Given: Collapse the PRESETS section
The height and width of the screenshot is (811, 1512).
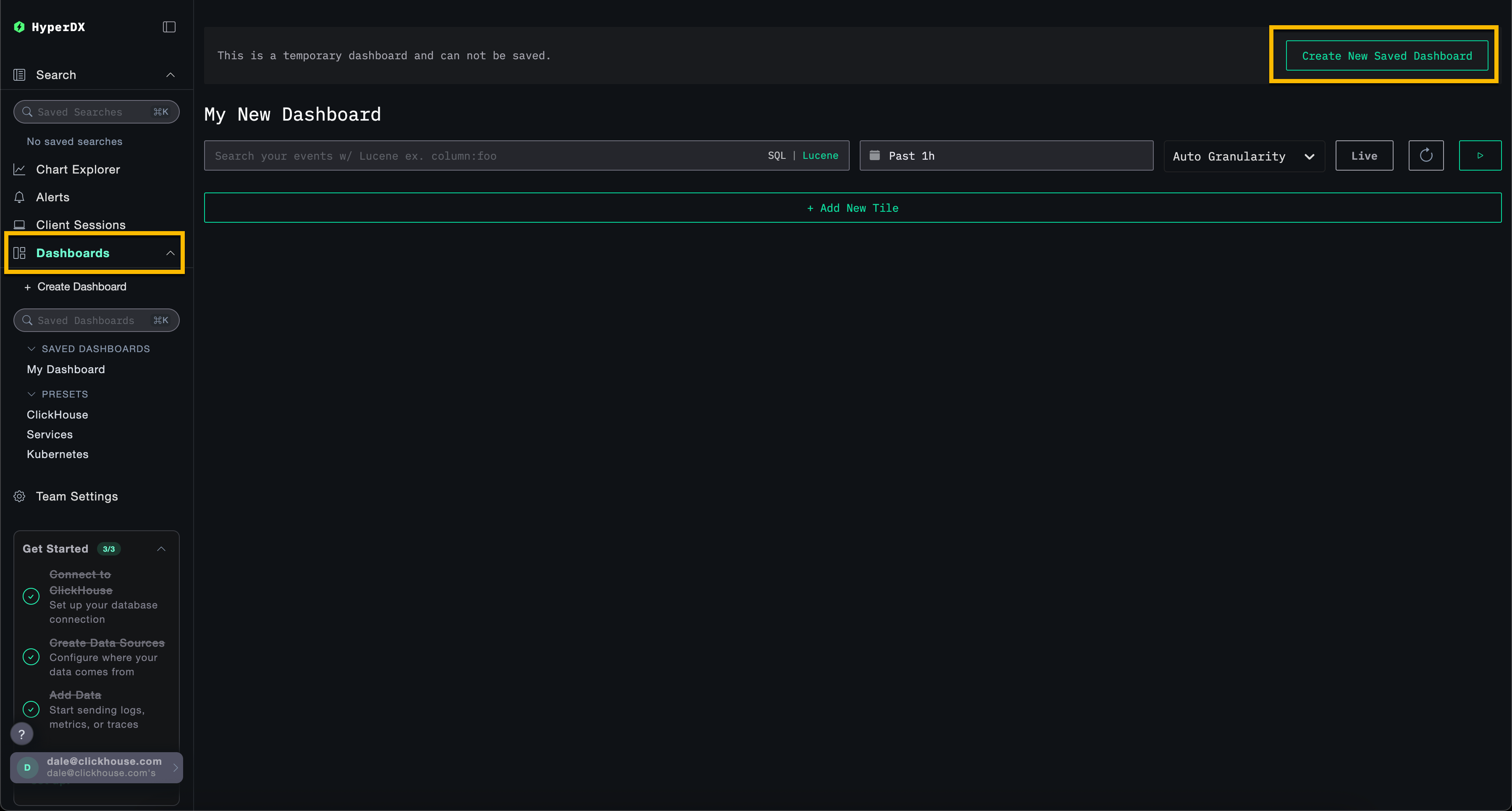Looking at the screenshot, I should pos(32,394).
